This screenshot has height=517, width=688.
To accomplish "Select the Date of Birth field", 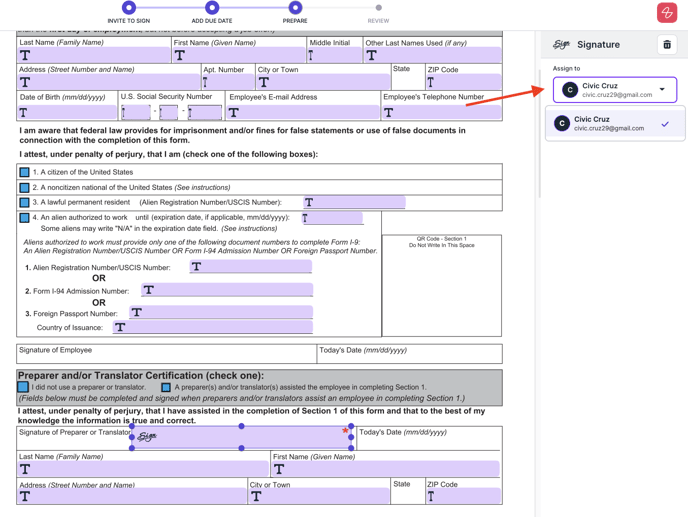I will click(x=67, y=112).
